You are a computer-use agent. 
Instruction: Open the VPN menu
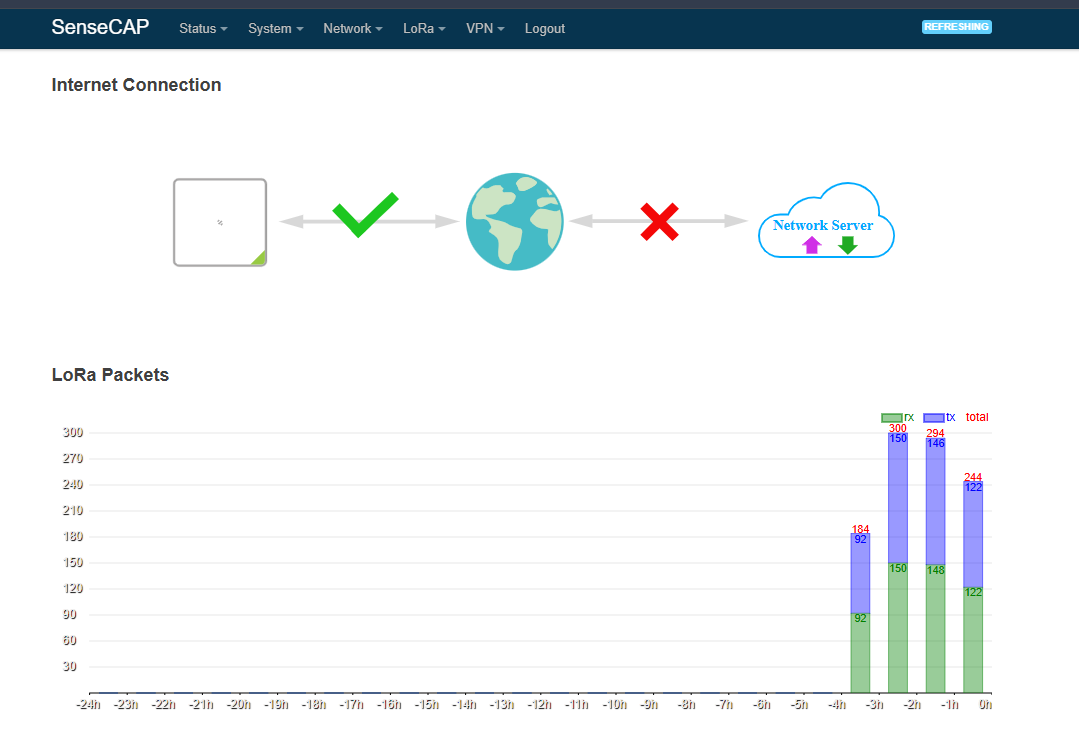pyautogui.click(x=485, y=28)
